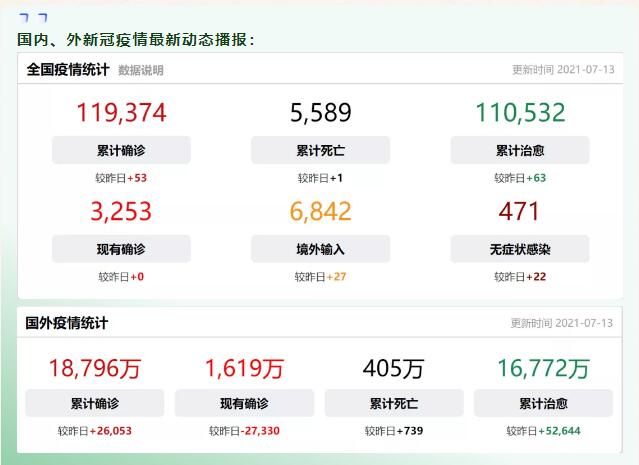This screenshot has height=465, width=639.
Task: Click the red 119,374 confirmed total
Action: coord(121,112)
